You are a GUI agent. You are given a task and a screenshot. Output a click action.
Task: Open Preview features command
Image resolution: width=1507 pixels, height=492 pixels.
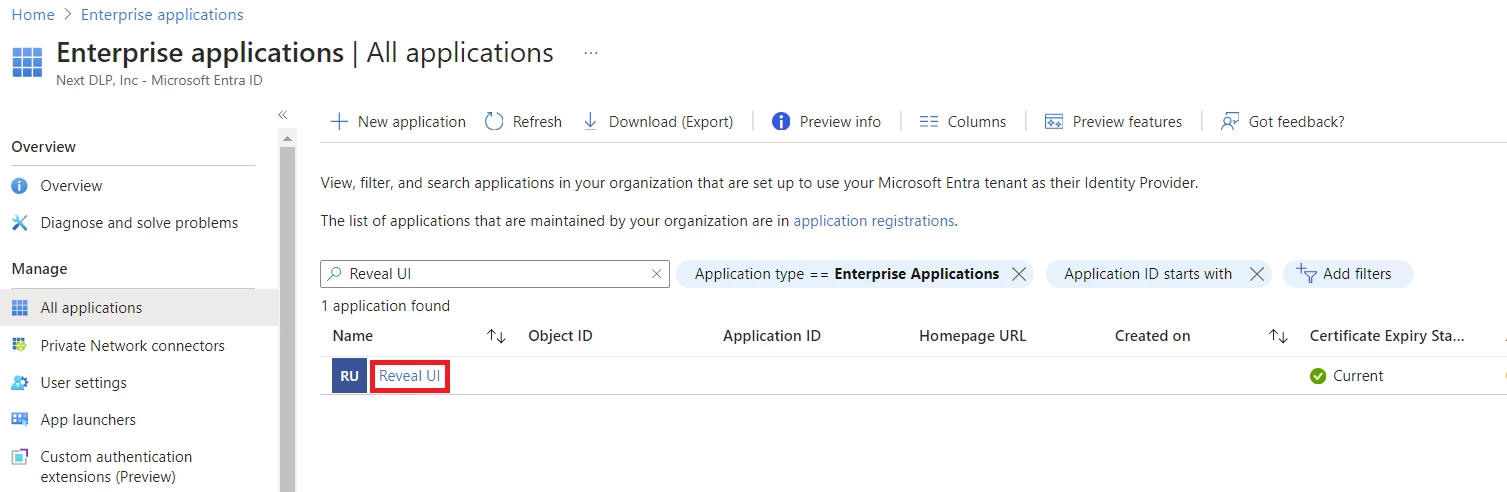1127,121
